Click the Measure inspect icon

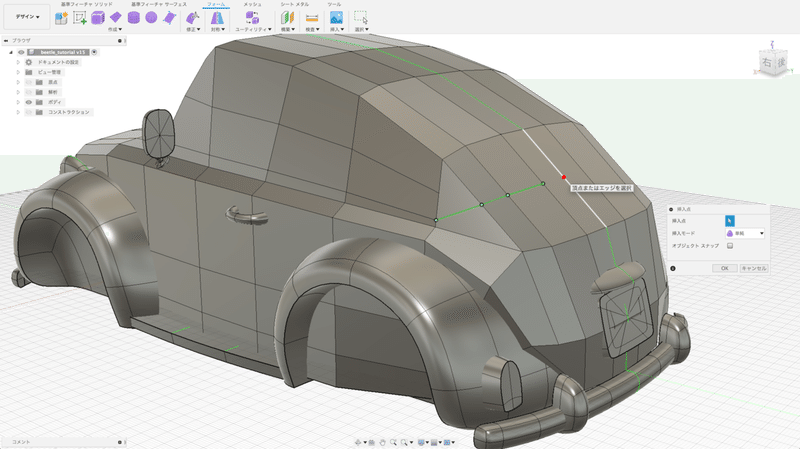(311, 19)
